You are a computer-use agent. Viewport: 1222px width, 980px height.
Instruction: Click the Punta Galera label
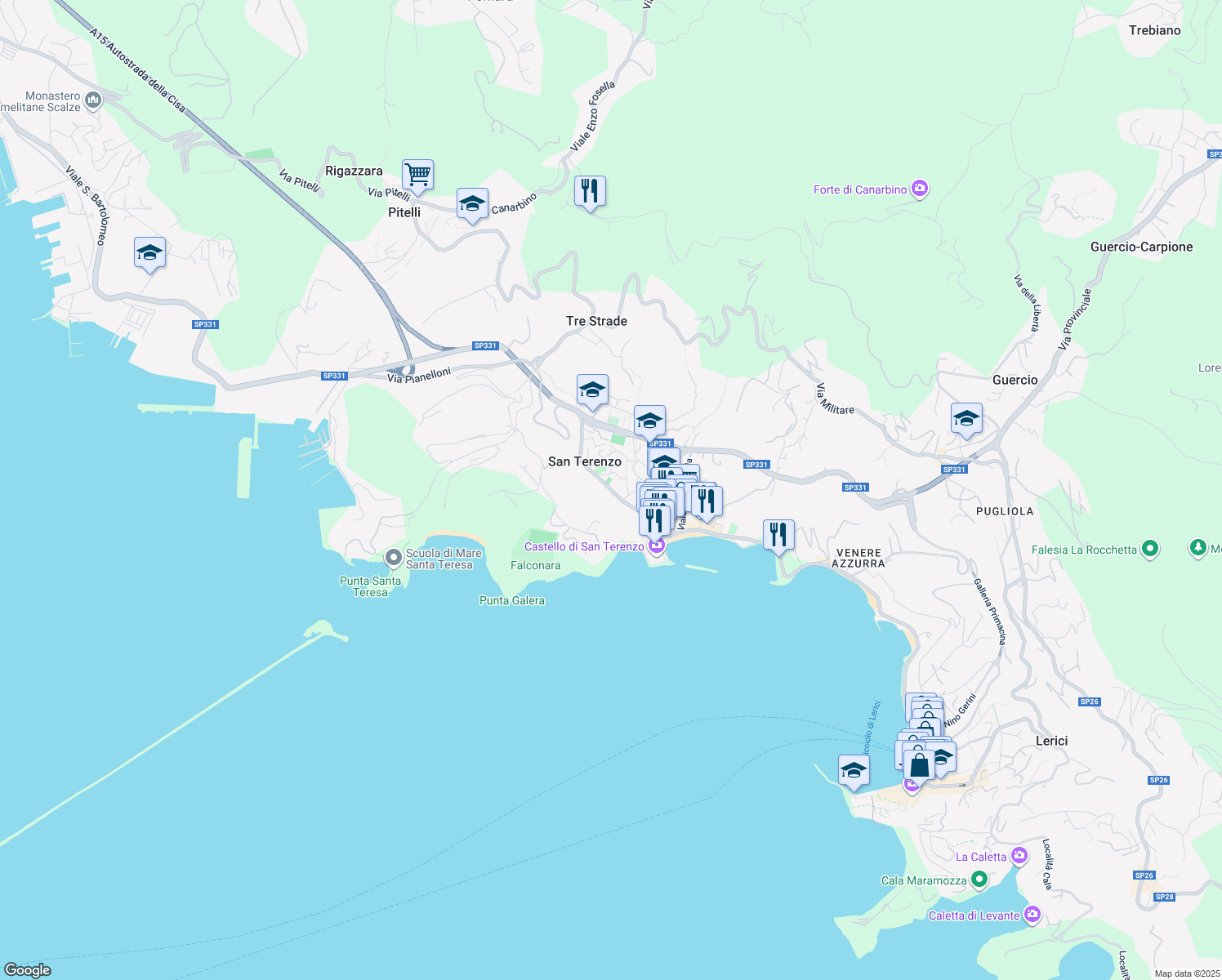[x=512, y=600]
